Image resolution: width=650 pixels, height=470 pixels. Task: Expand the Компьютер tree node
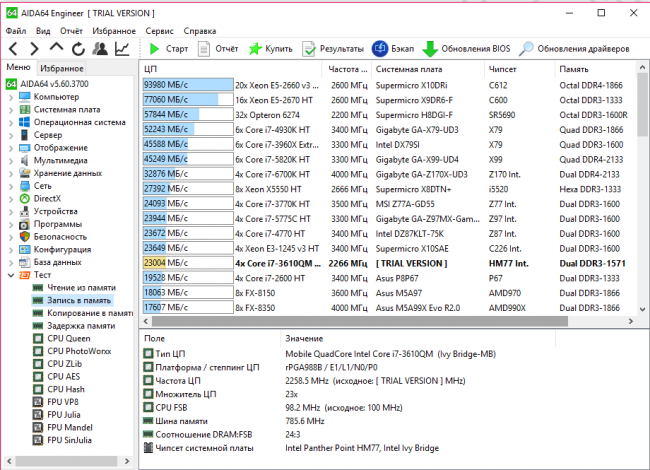pyautogui.click(x=10, y=97)
